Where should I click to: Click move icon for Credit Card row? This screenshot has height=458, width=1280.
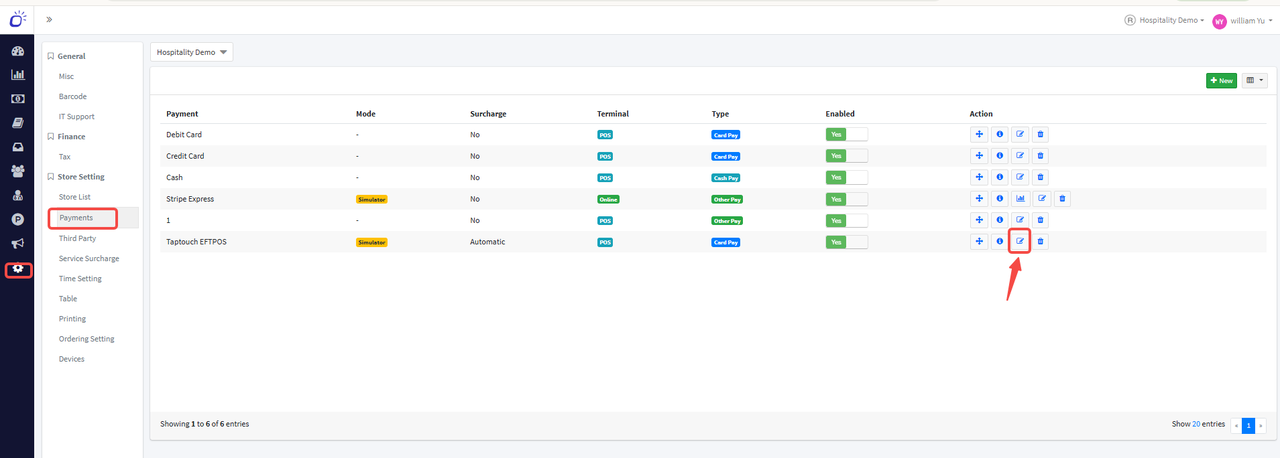[978, 155]
